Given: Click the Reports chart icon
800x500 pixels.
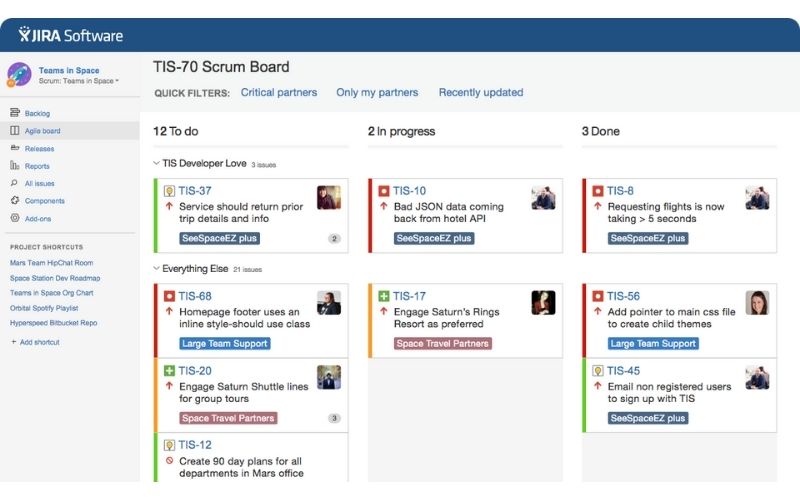Looking at the screenshot, I should click(x=15, y=166).
